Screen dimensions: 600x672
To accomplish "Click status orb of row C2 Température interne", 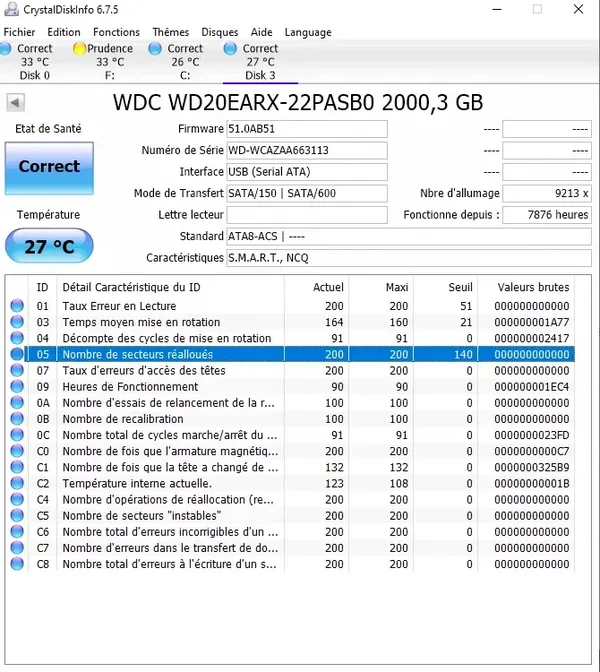I will pyautogui.click(x=17, y=483).
